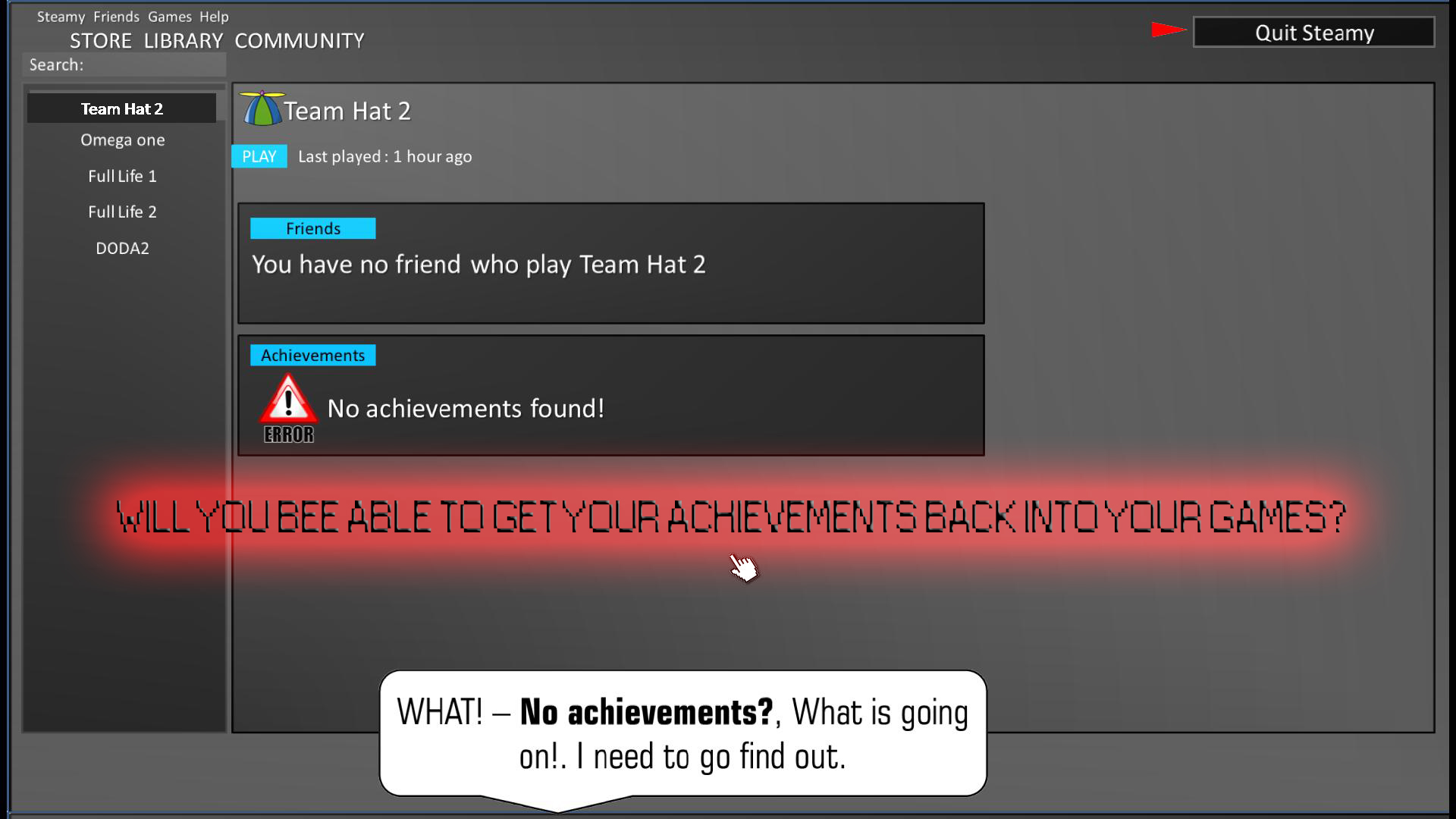1456x819 pixels.
Task: Select Omega one from the library list
Action: pyautogui.click(x=122, y=140)
